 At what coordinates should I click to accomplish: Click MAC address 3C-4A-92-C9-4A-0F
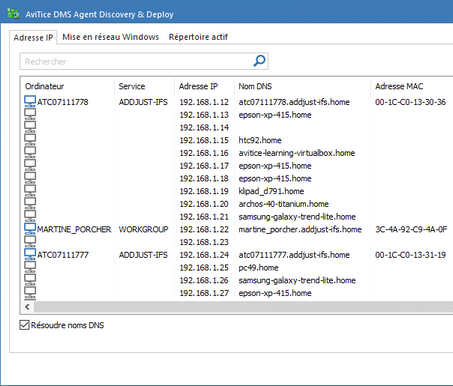click(x=411, y=229)
